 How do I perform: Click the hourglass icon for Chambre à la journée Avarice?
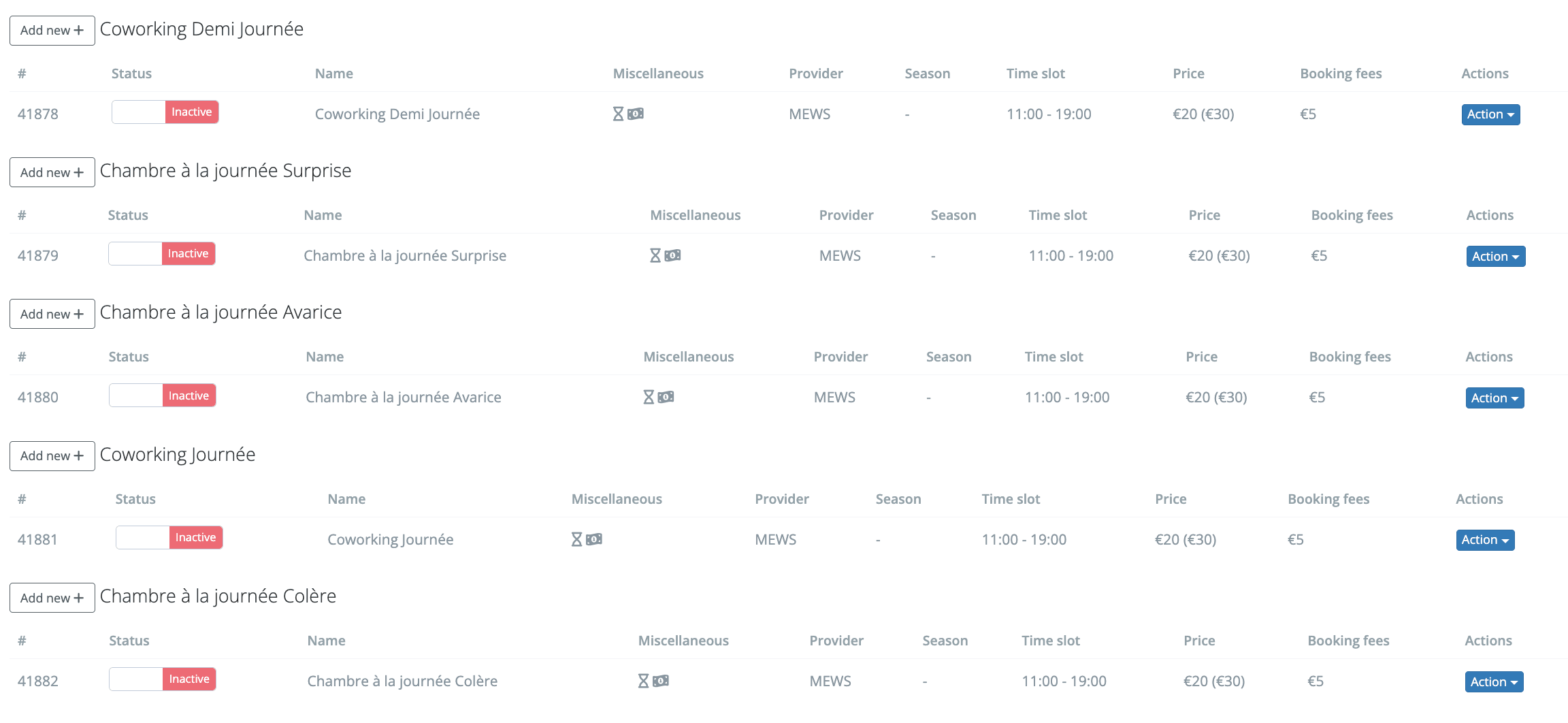point(647,397)
